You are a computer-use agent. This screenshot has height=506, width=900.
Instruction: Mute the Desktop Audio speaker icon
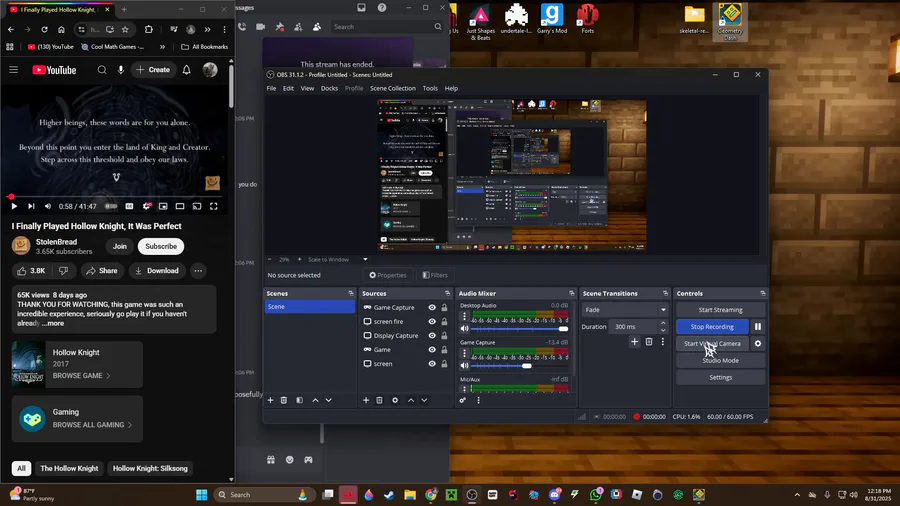pos(464,329)
